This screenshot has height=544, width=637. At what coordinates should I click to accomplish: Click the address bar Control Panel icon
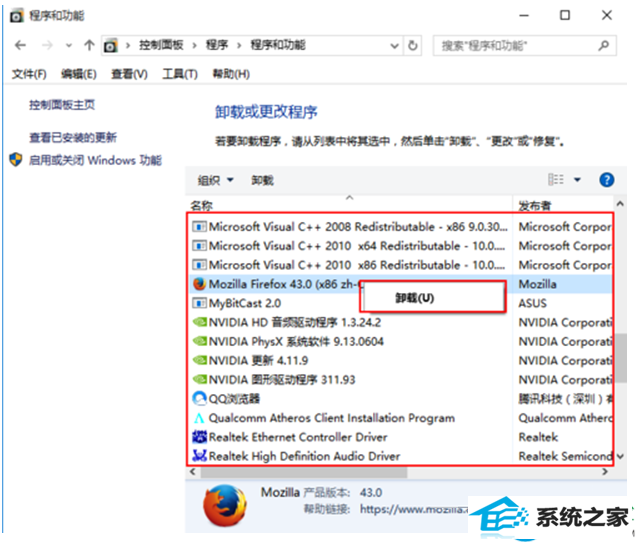(x=111, y=46)
